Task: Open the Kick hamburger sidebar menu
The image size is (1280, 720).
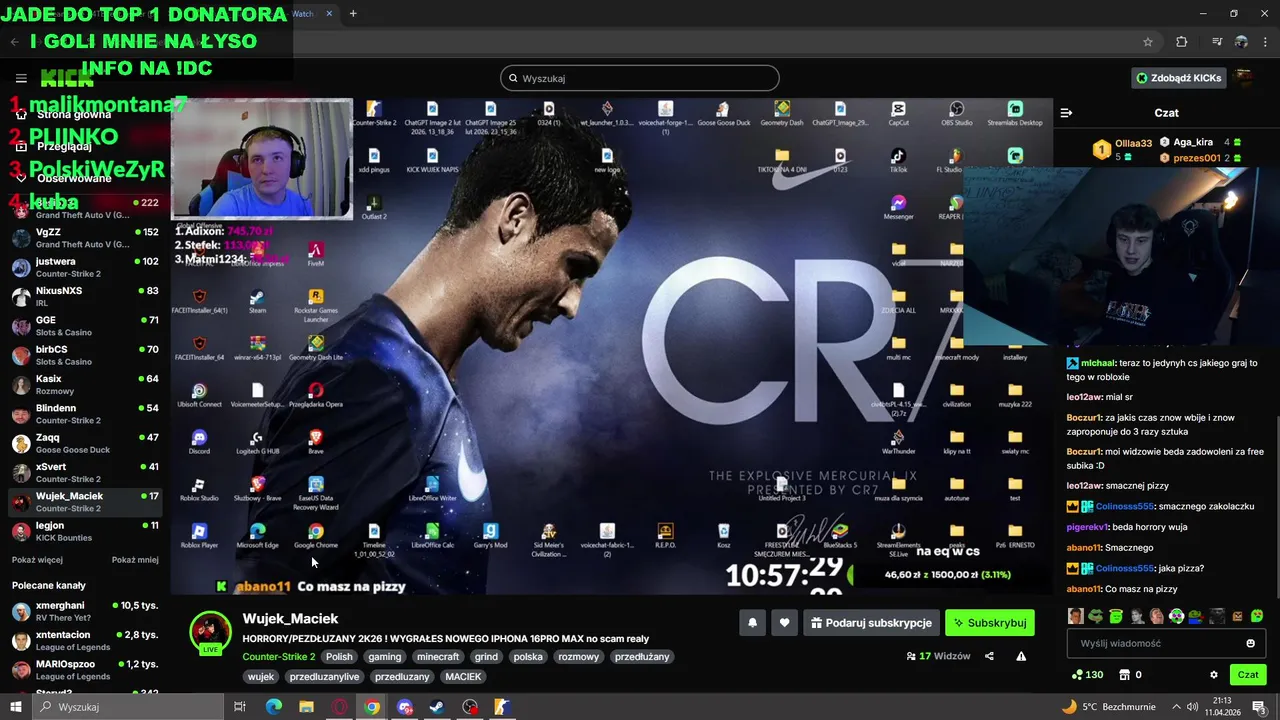Action: point(21,78)
